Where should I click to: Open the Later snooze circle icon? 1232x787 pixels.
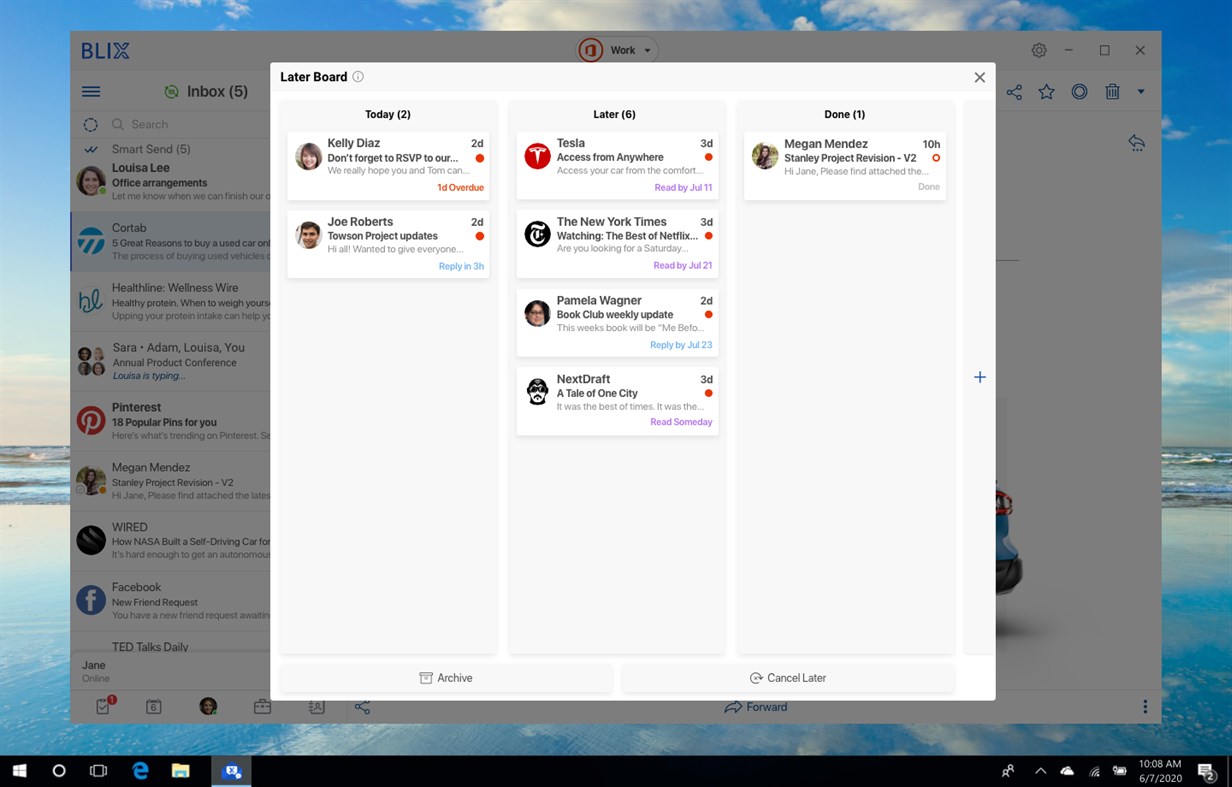tap(1079, 91)
